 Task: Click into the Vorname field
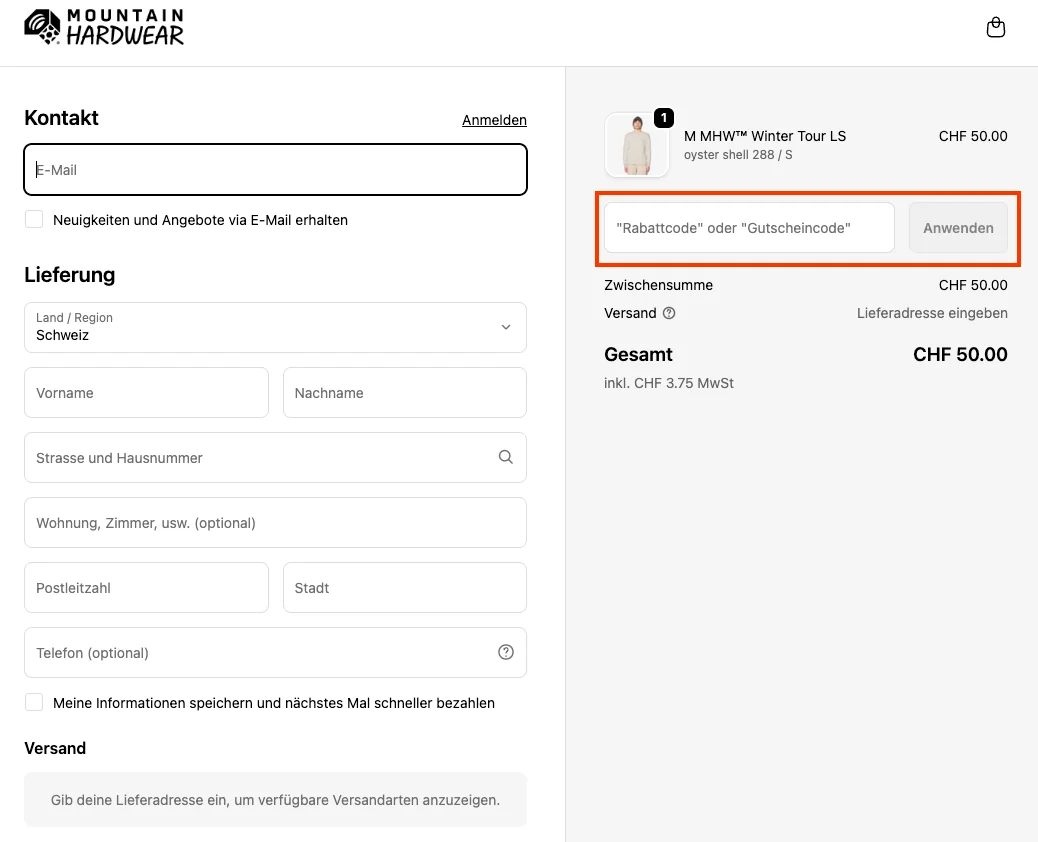click(146, 392)
